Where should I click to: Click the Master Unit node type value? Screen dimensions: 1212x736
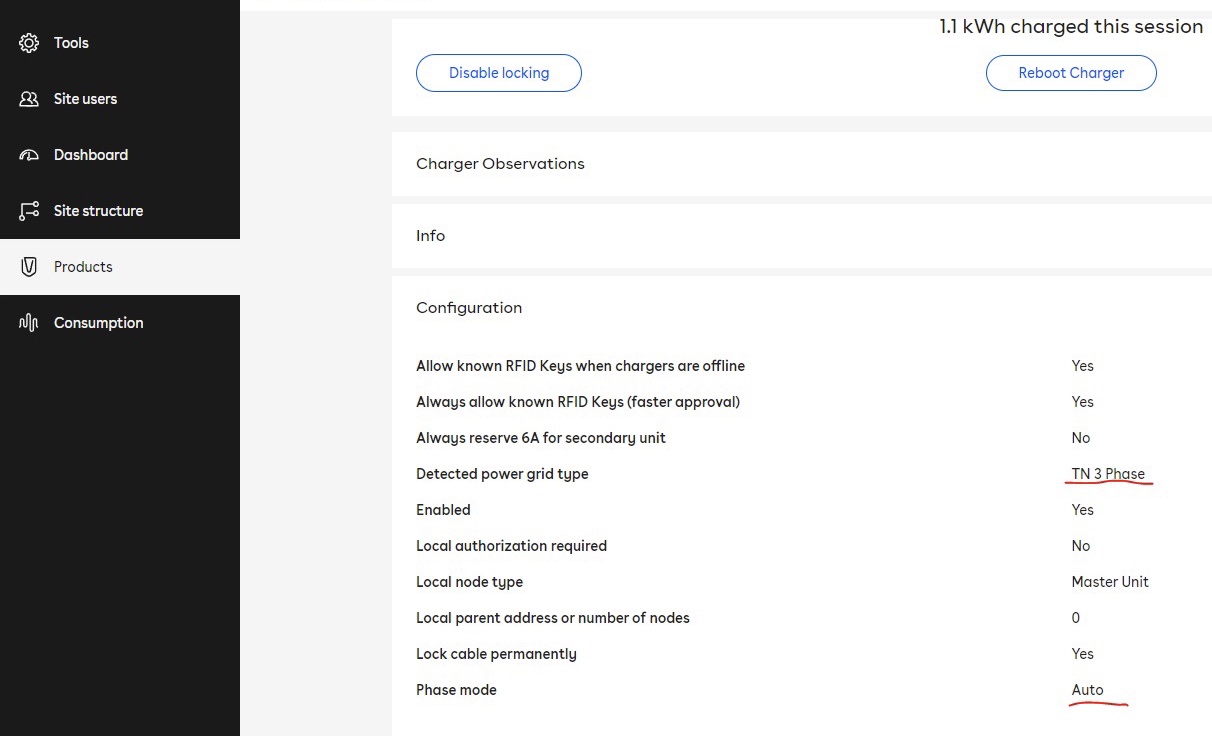tap(1110, 581)
